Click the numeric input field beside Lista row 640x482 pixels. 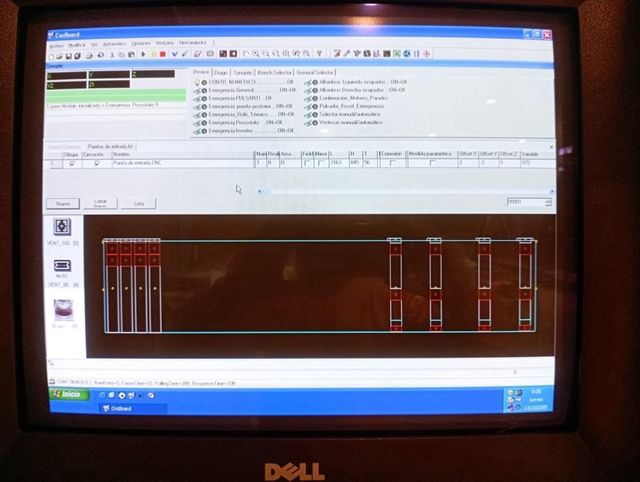(x=525, y=202)
